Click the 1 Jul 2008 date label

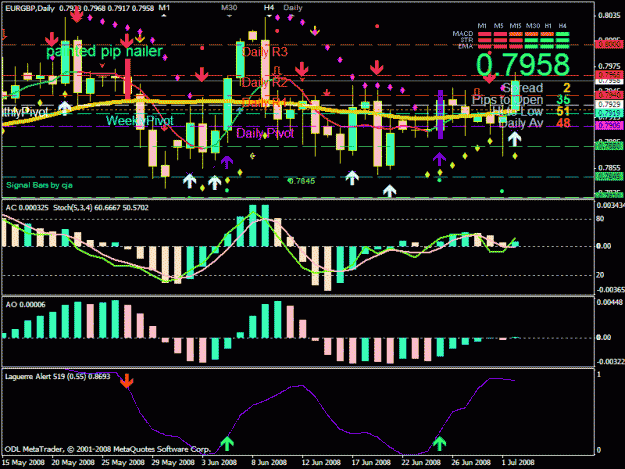tap(518, 463)
